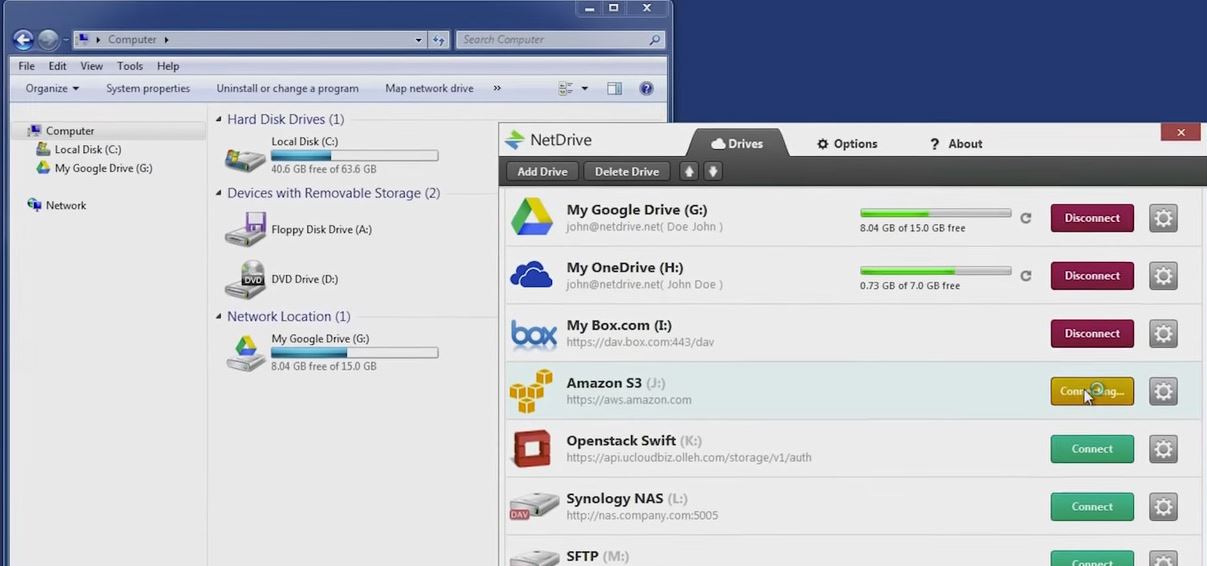The image size is (1207, 566).
Task: Refresh Explorer address bar location
Action: (438, 40)
